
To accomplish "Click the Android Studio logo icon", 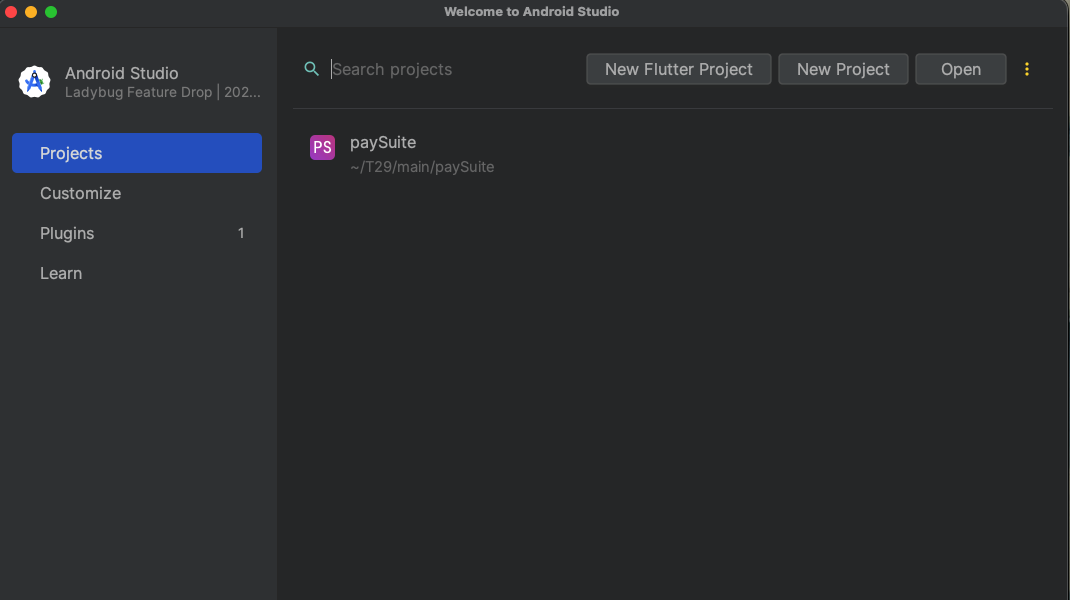I will coord(34,81).
